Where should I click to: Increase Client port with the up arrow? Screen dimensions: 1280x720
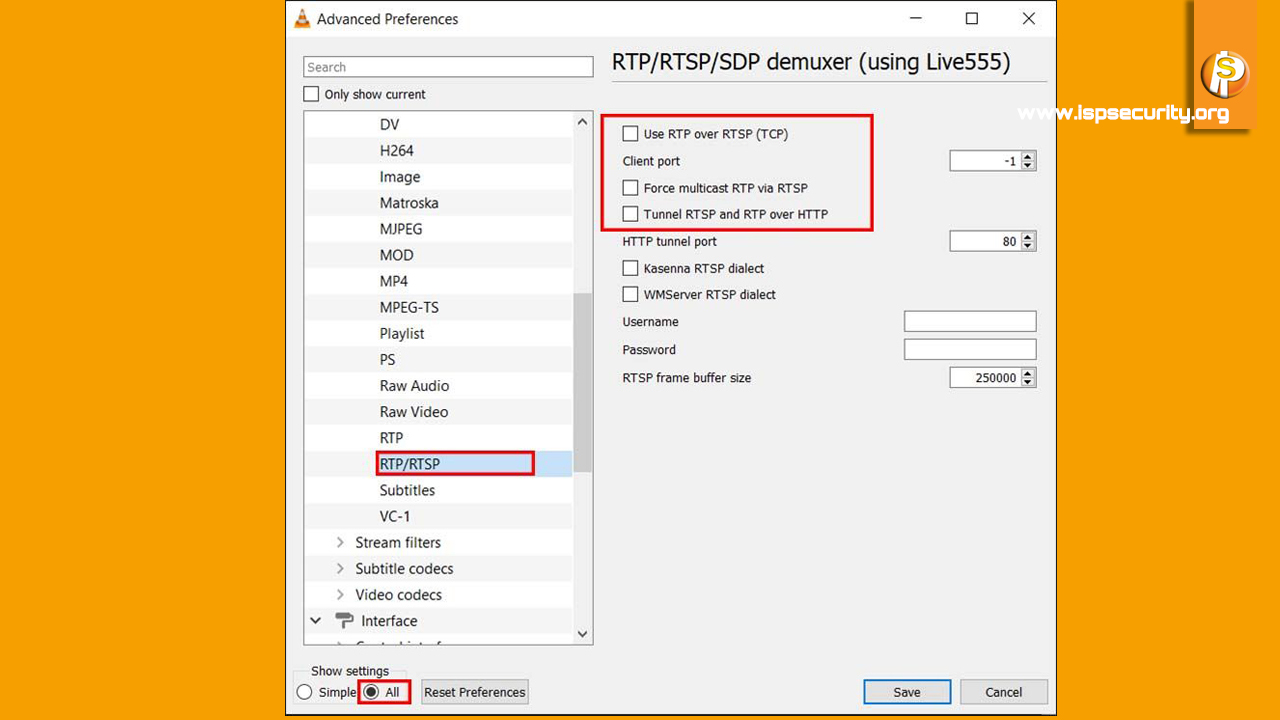1028,157
